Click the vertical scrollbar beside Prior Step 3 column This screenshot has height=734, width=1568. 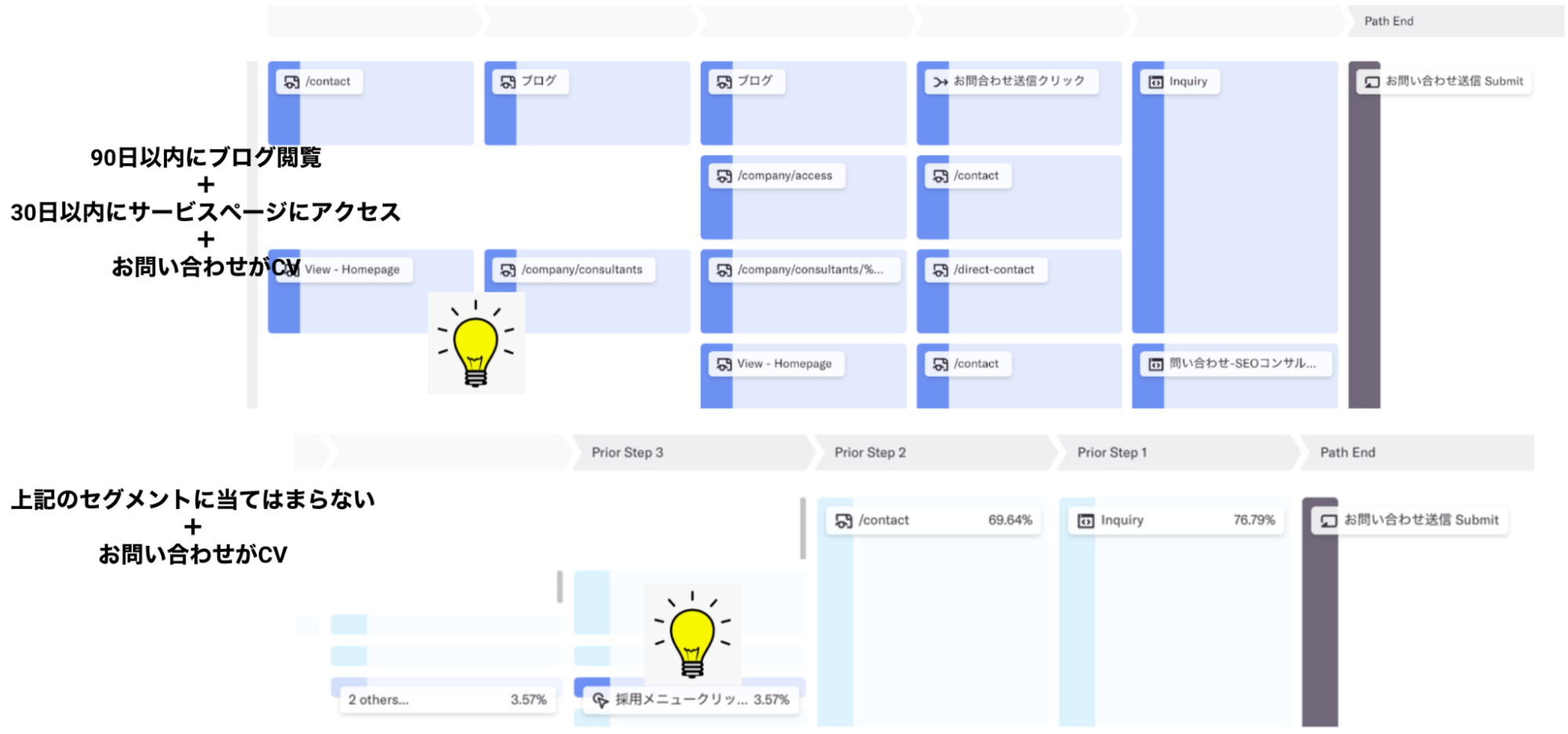(x=802, y=529)
